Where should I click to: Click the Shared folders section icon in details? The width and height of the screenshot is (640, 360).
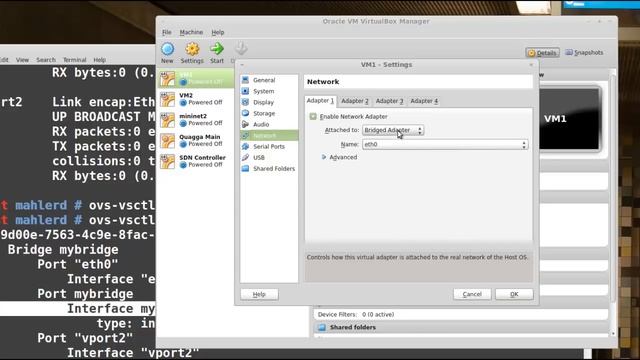(322, 327)
